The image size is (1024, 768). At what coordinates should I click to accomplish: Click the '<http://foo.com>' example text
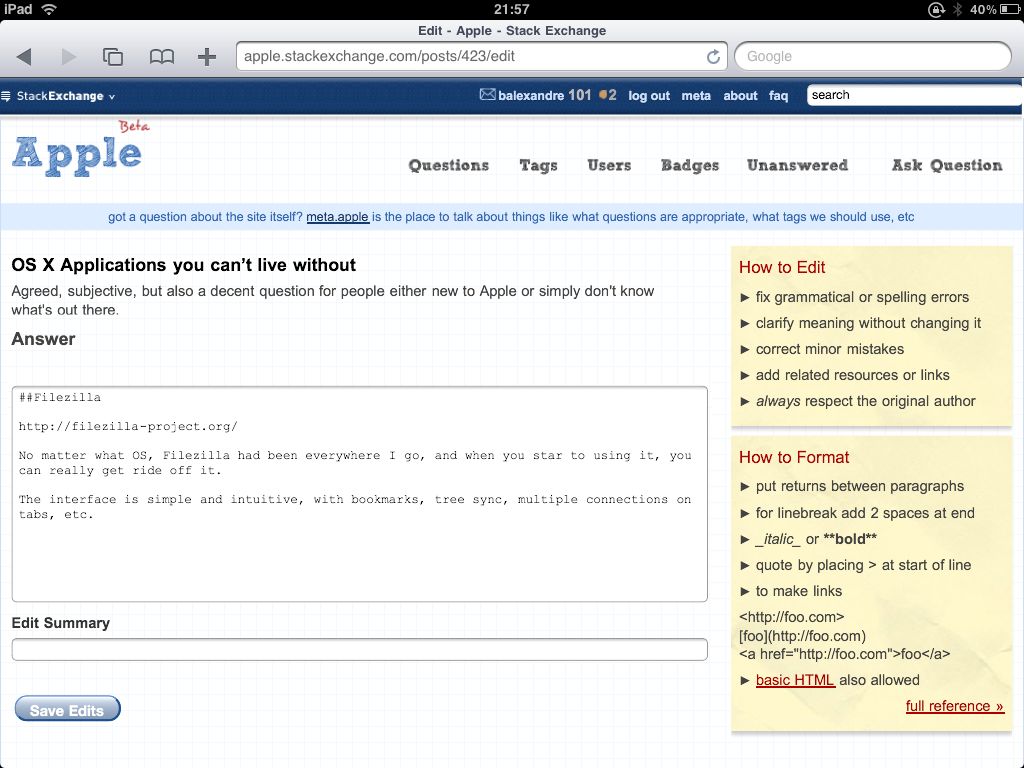coord(792,617)
